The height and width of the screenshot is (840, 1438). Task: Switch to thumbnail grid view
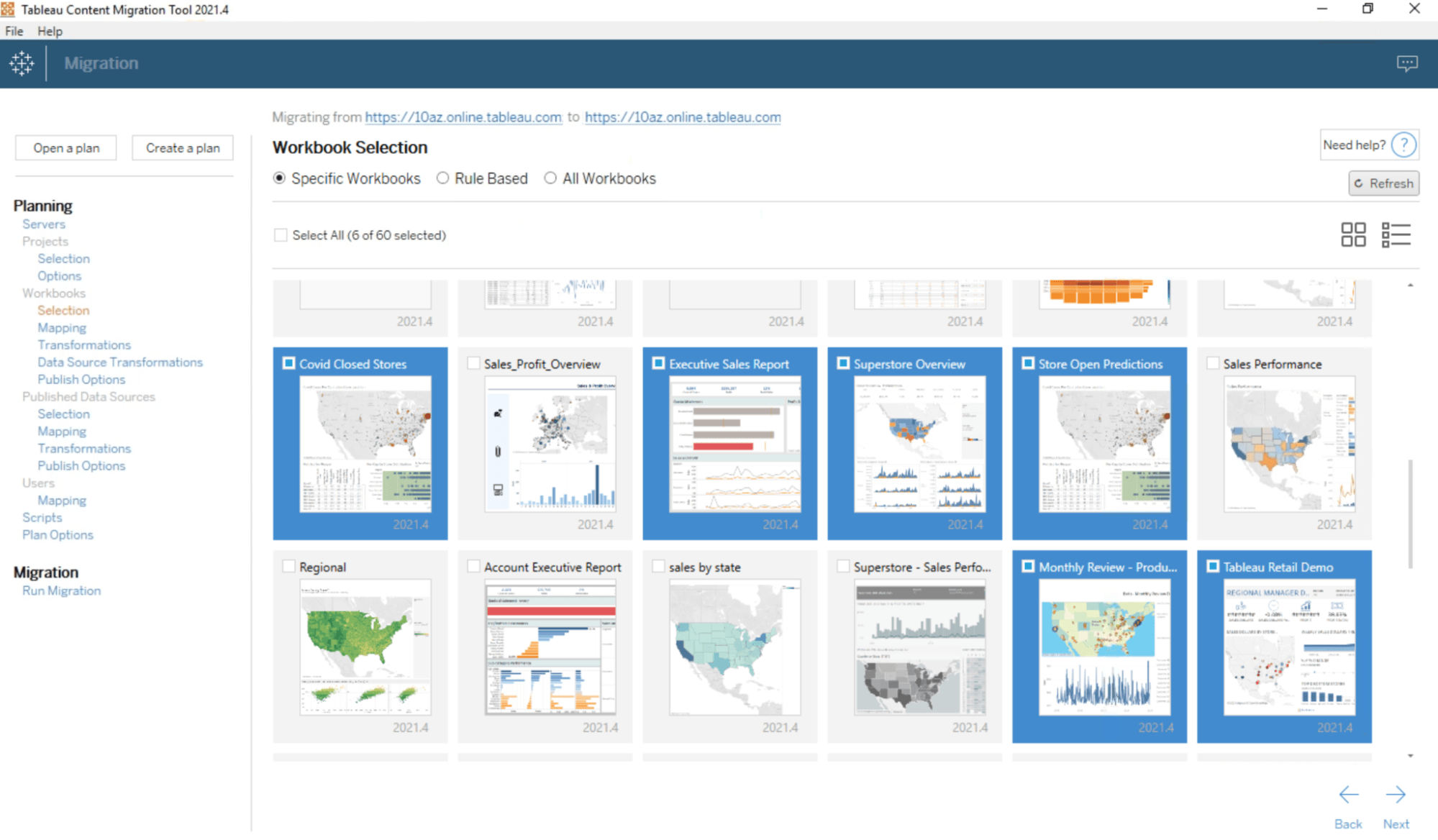click(x=1353, y=234)
